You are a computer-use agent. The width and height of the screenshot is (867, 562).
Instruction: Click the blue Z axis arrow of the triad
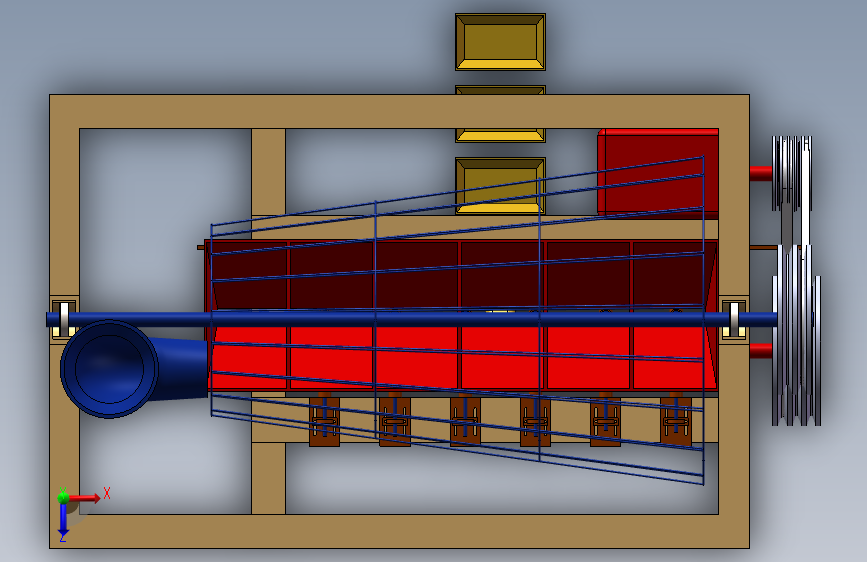(63, 519)
